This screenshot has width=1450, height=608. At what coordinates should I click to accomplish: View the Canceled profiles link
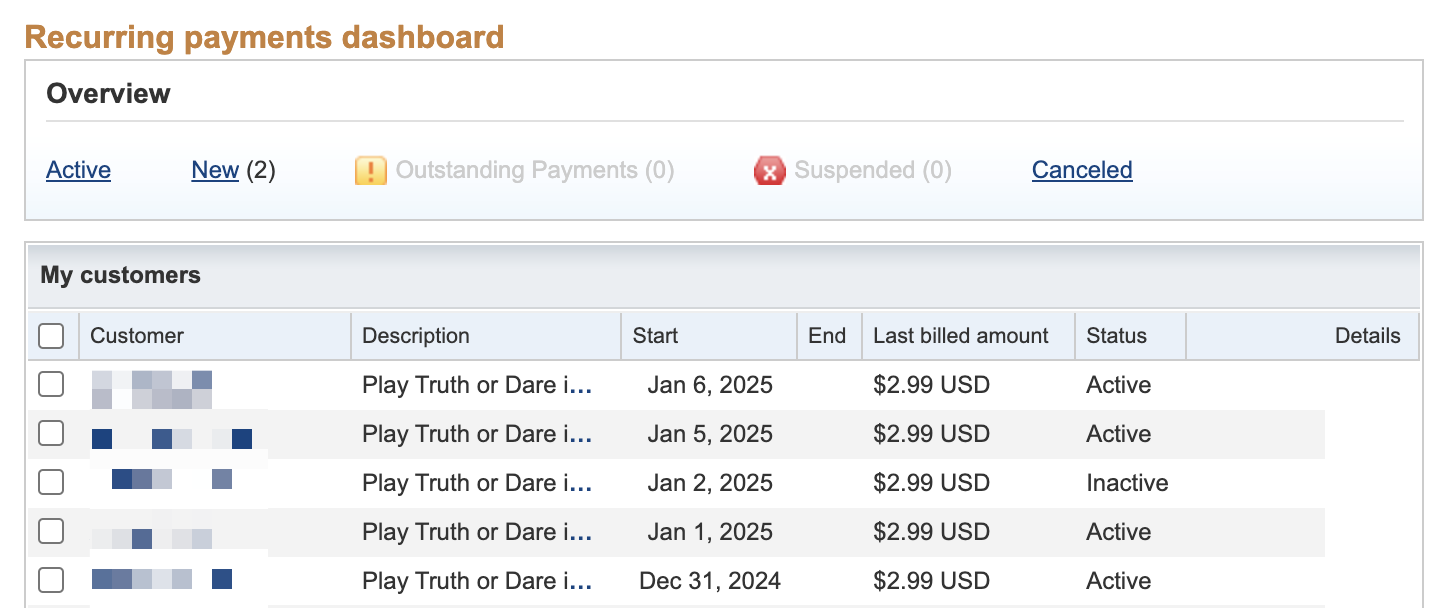point(1082,171)
